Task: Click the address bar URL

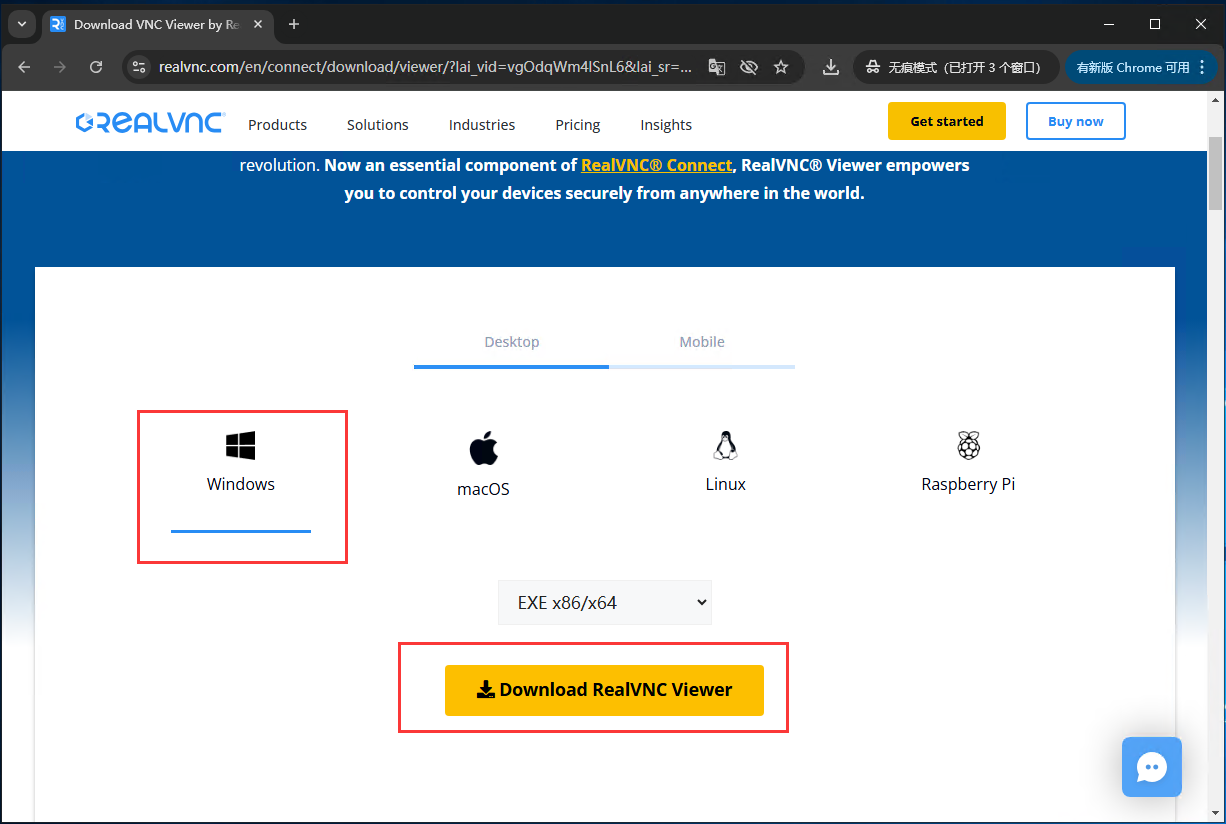Action: [x=425, y=67]
